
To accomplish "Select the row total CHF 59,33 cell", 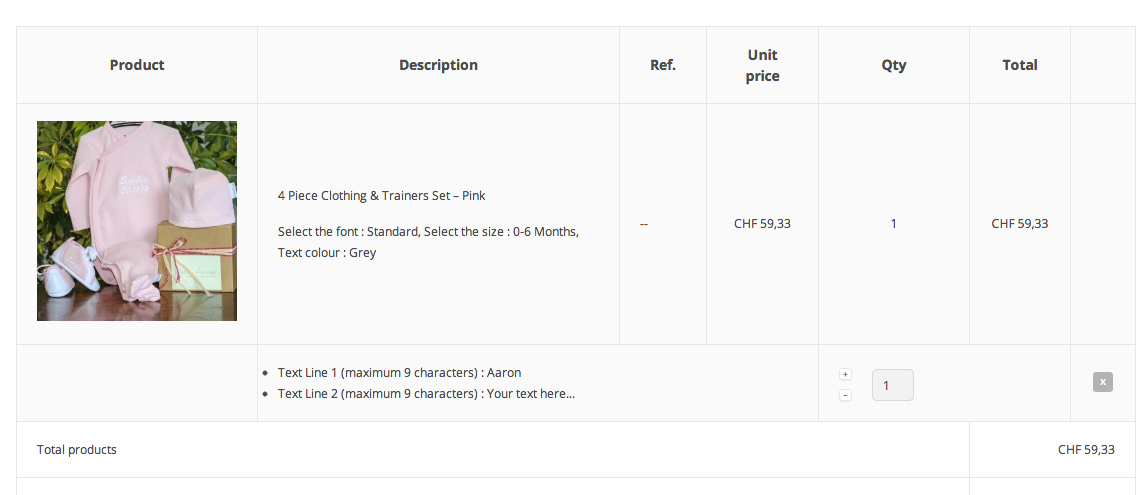I will pos(1020,224).
